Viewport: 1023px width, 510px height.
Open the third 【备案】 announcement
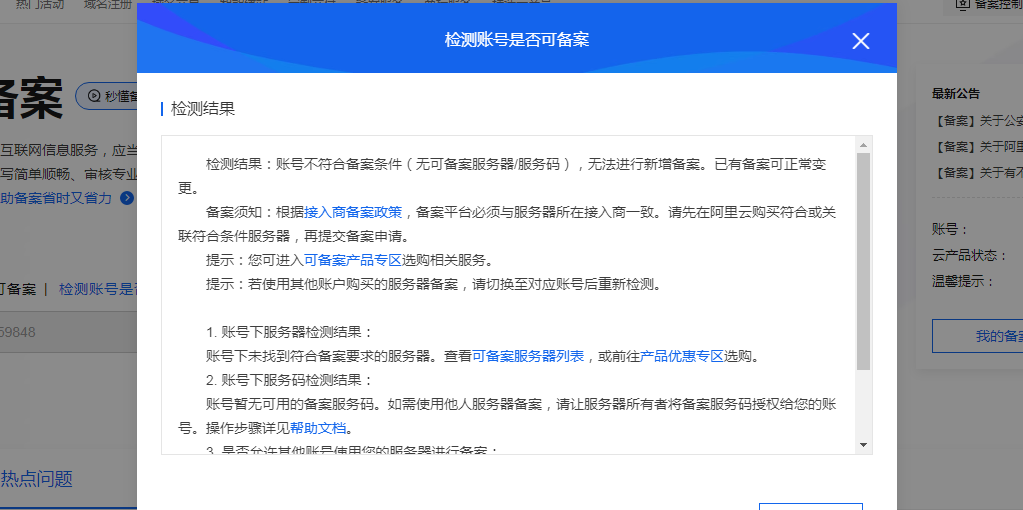point(977,172)
